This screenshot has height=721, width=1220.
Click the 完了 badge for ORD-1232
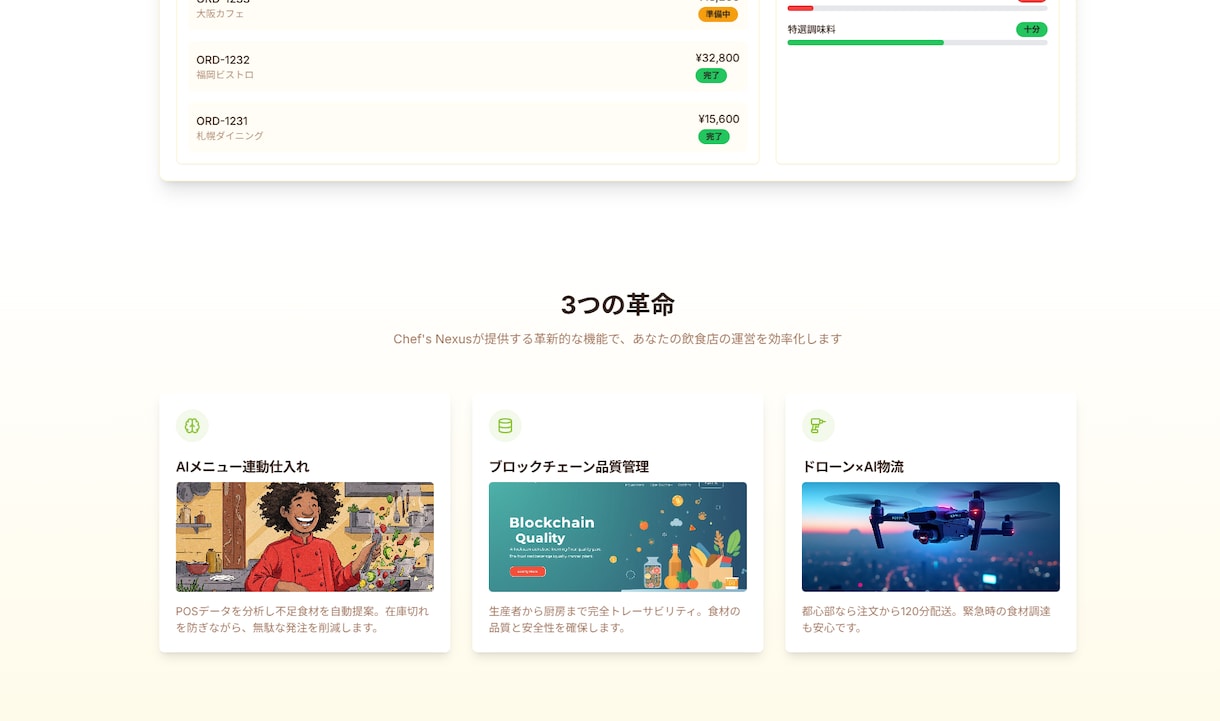[711, 76]
